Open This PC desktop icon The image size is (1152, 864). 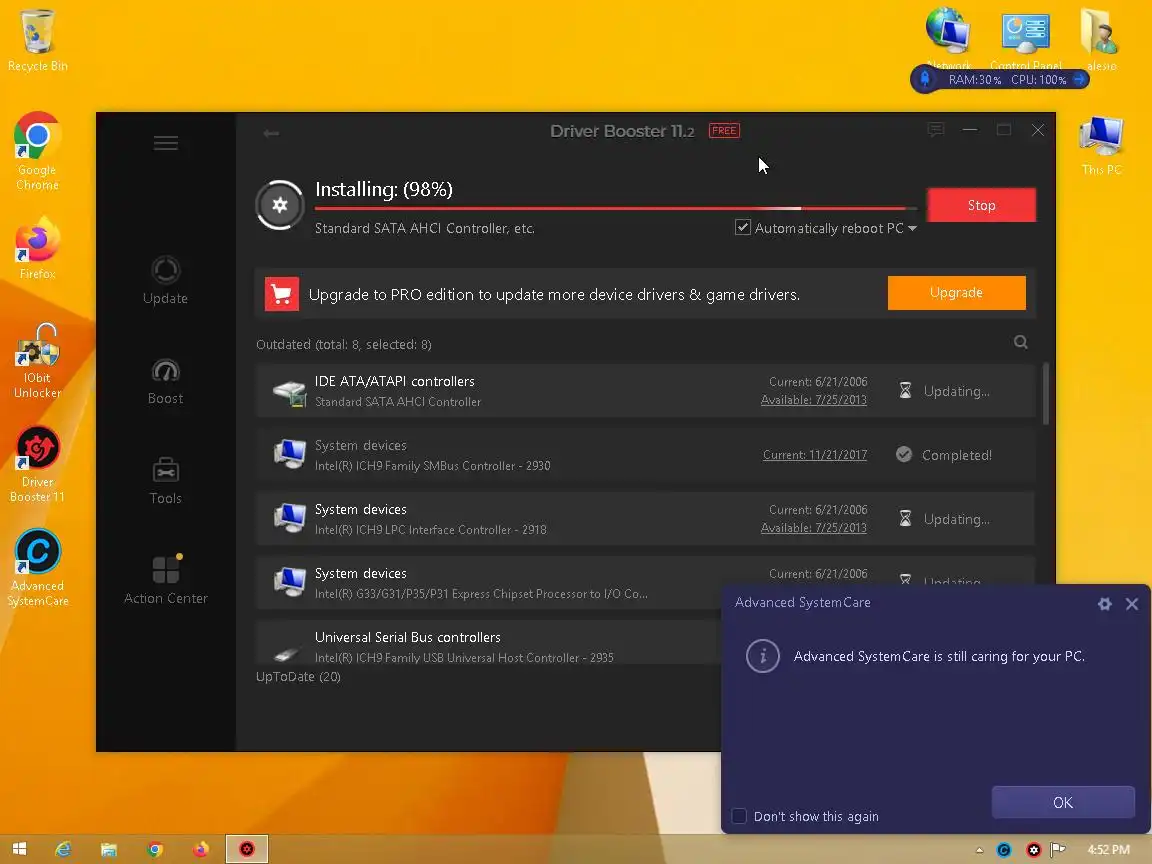(1101, 145)
